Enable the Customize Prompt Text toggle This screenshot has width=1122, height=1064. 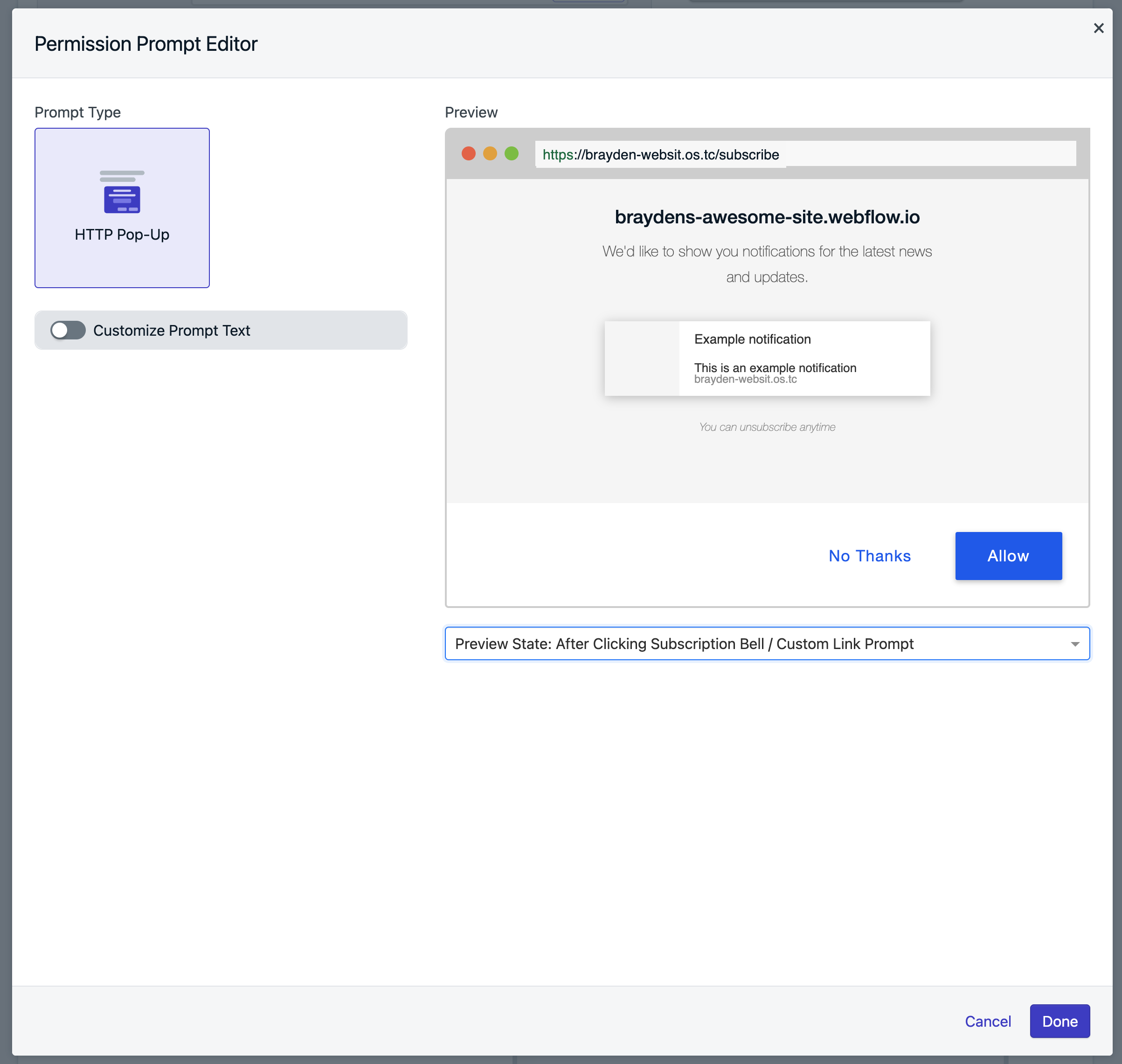click(x=68, y=330)
